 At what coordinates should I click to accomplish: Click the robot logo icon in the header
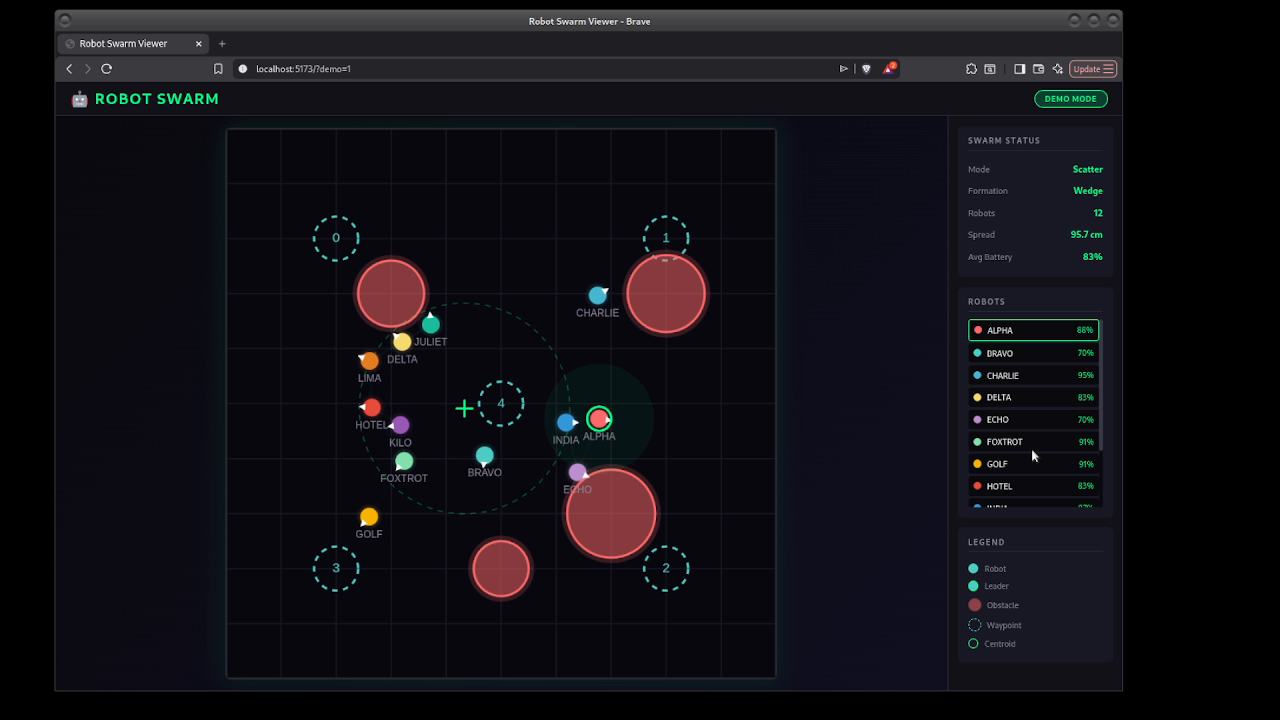pos(79,98)
